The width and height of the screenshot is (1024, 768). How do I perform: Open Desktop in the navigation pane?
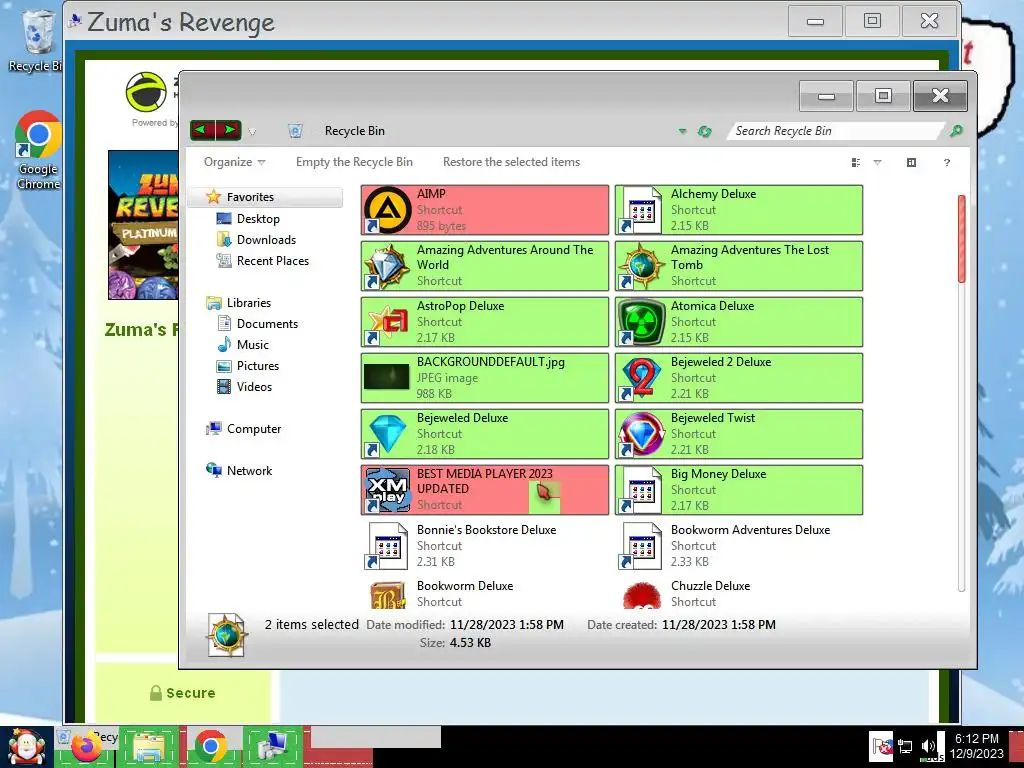(x=258, y=219)
